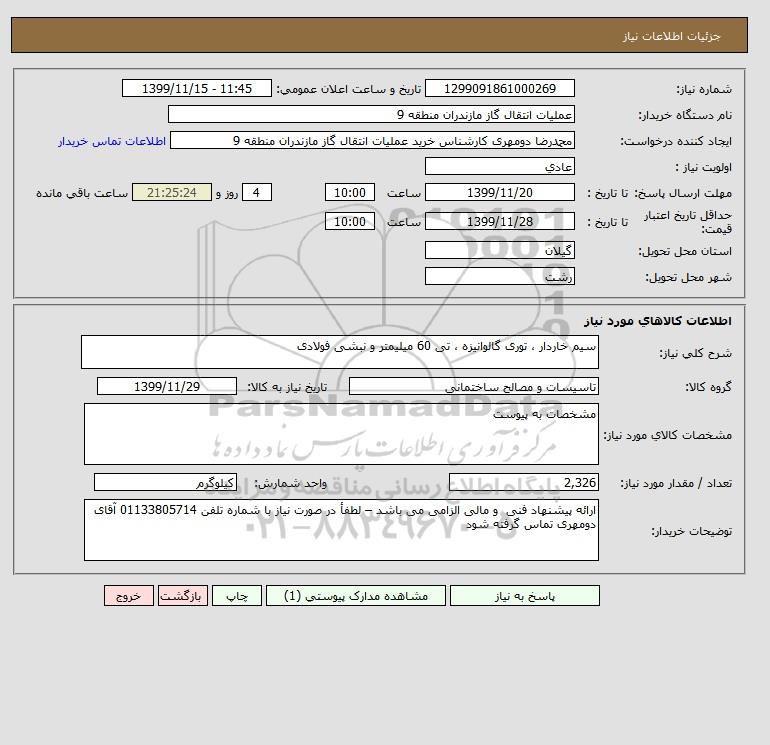Click the goods group field تاسیسات و مصالح ساختمانی
This screenshot has height=745, width=770.
tap(474, 386)
